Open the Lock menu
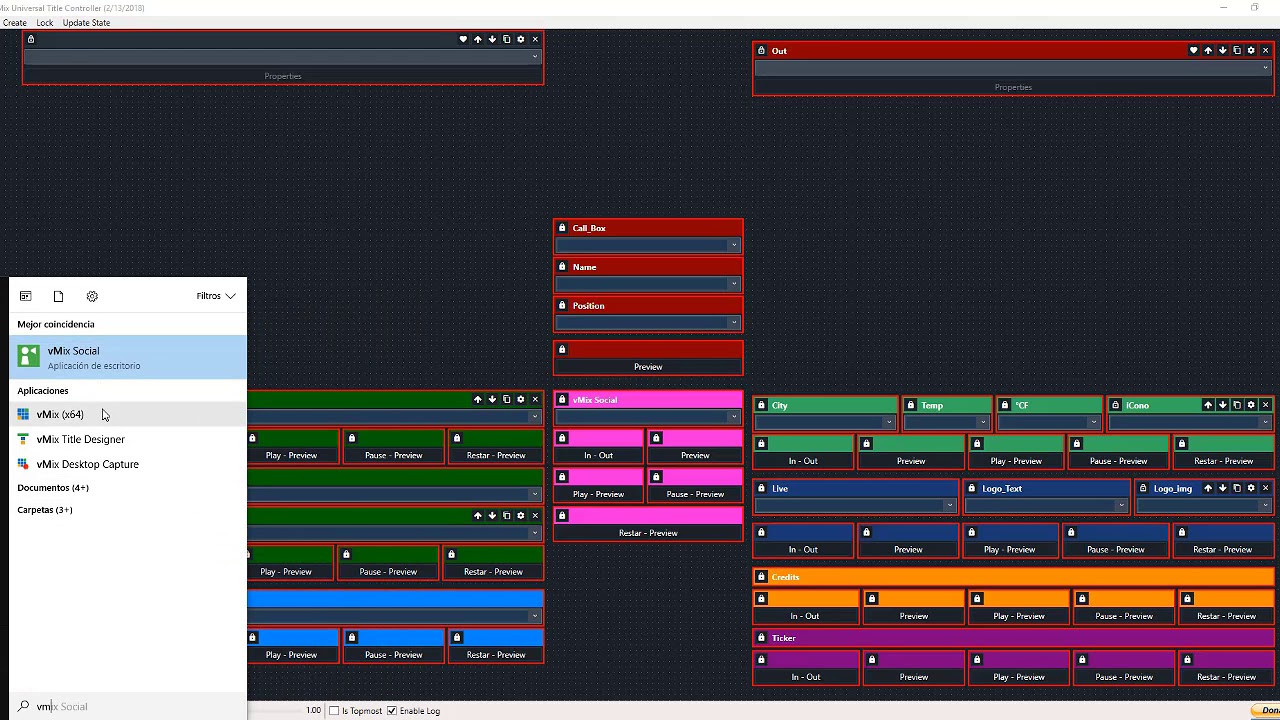 (45, 22)
